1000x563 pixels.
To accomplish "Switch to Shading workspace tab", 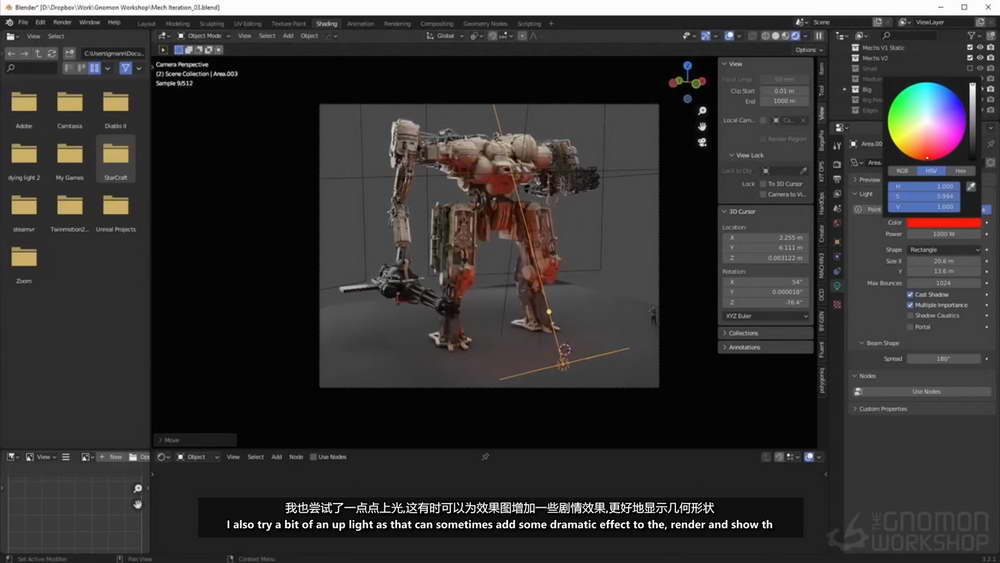I will tap(327, 24).
